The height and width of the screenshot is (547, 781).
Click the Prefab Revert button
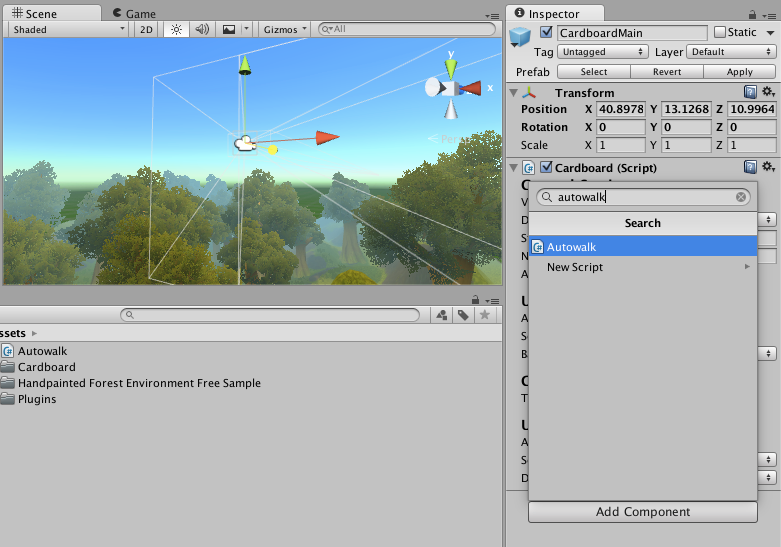[x=667, y=72]
